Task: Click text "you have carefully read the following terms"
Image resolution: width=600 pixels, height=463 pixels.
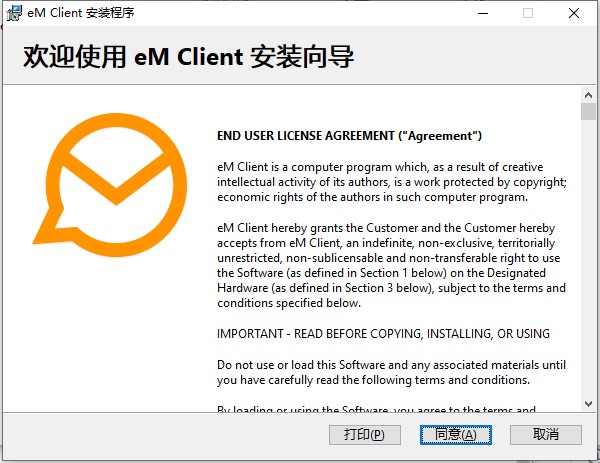Action: (x=331, y=380)
